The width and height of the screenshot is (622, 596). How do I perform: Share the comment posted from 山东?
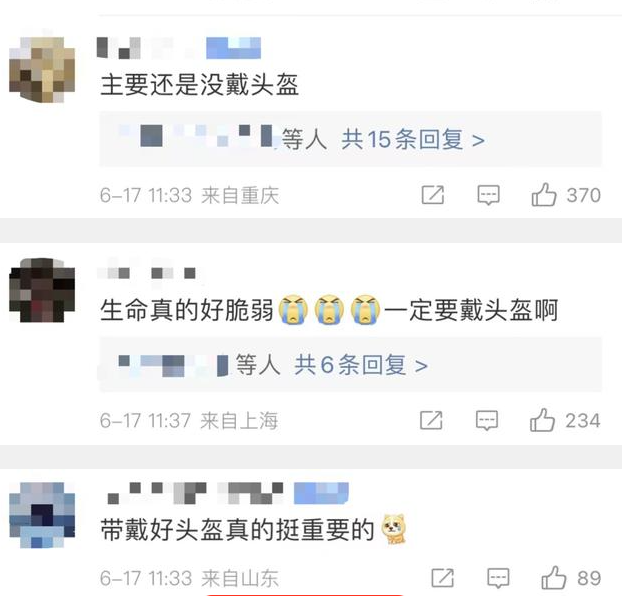[x=442, y=578]
